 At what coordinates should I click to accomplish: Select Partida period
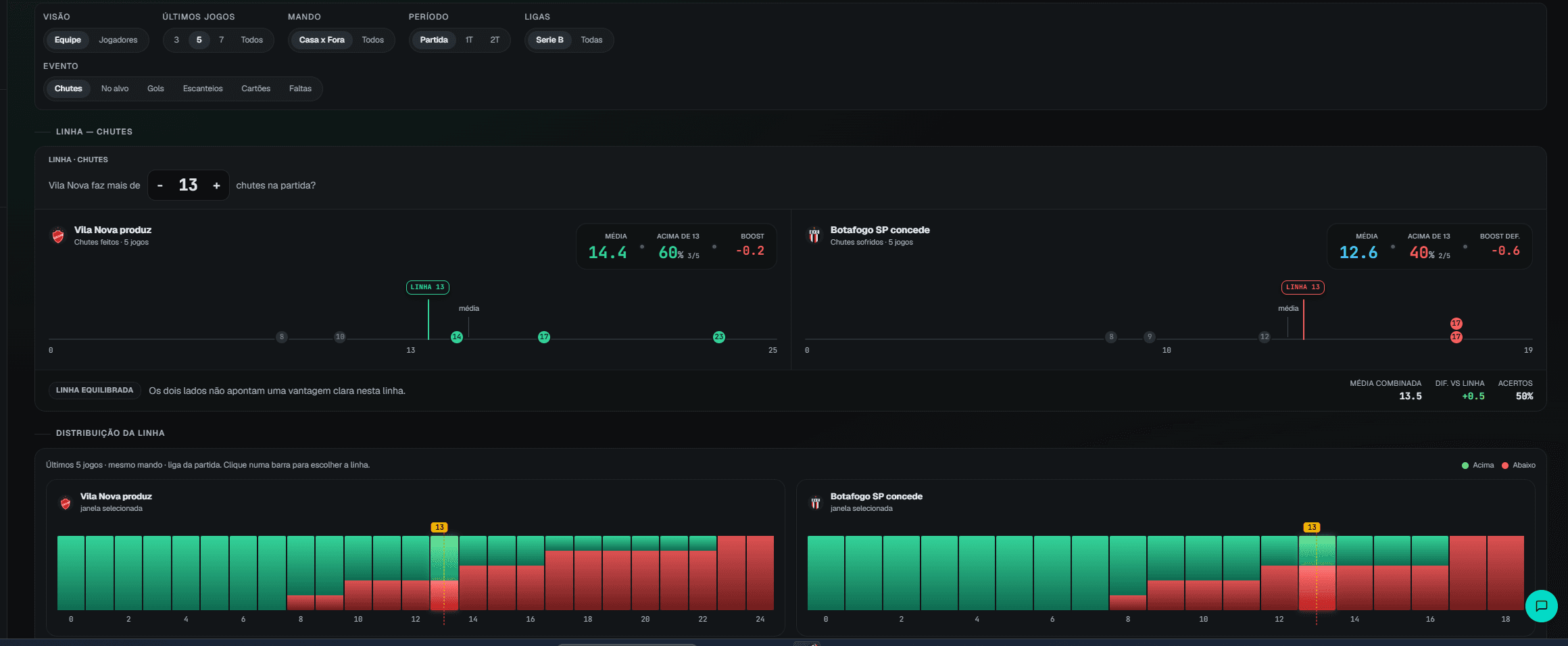434,40
